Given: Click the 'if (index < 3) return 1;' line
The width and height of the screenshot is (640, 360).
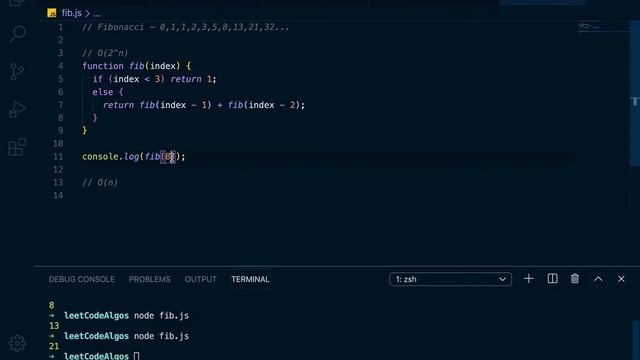Looking at the screenshot, I should [x=154, y=79].
